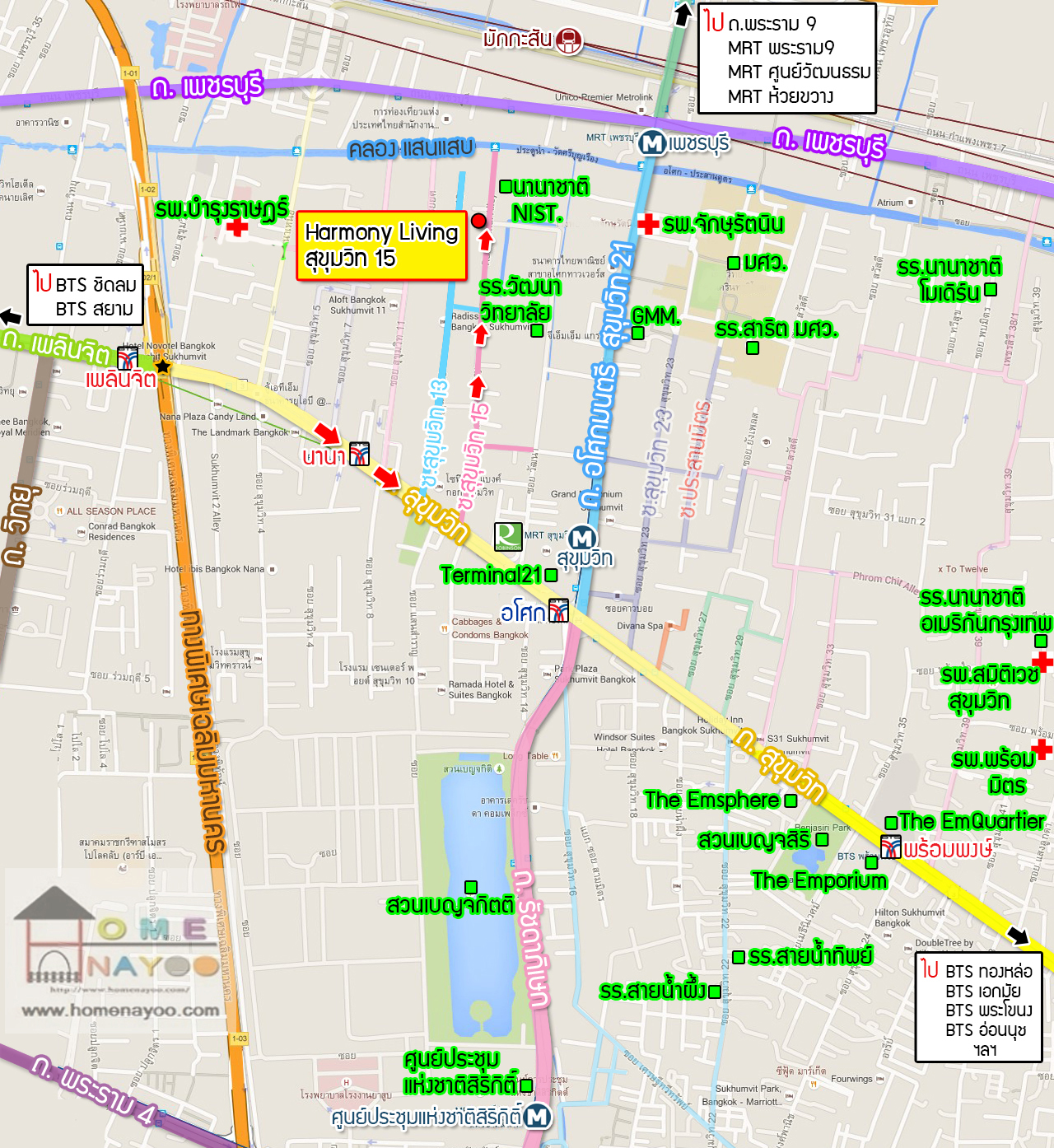Click the green Robinson department store logo
The image size is (1054, 1148).
click(508, 536)
